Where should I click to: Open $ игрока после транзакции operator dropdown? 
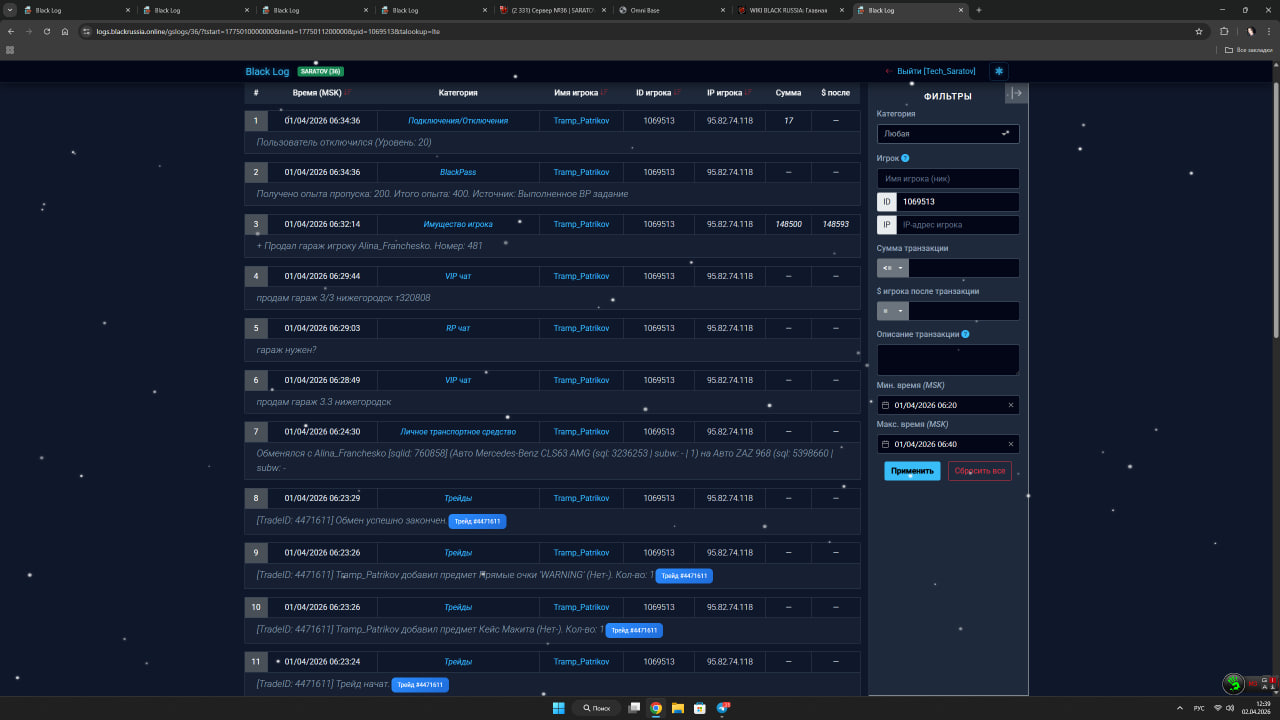click(892, 311)
